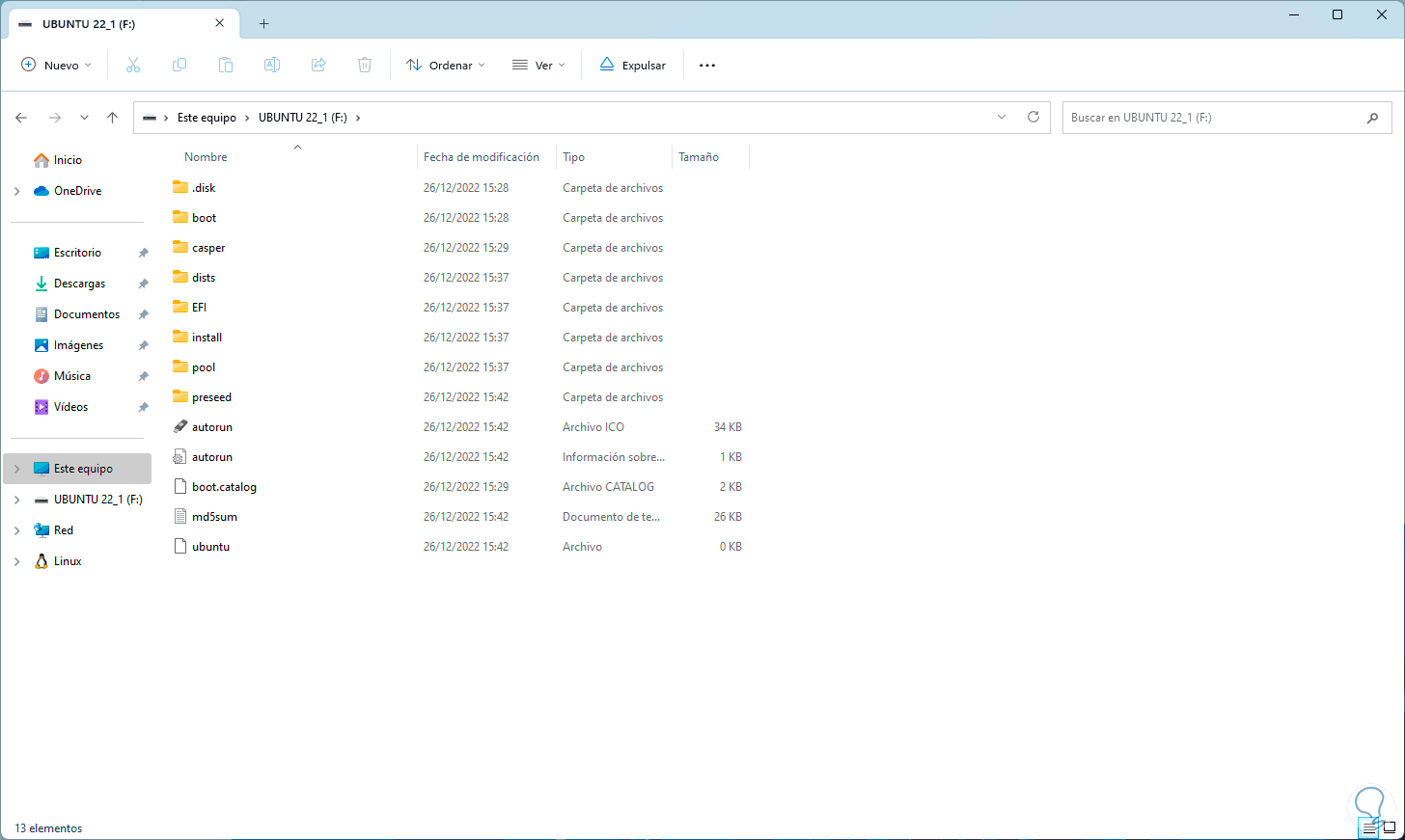Select Linux in navigation pane

click(68, 561)
